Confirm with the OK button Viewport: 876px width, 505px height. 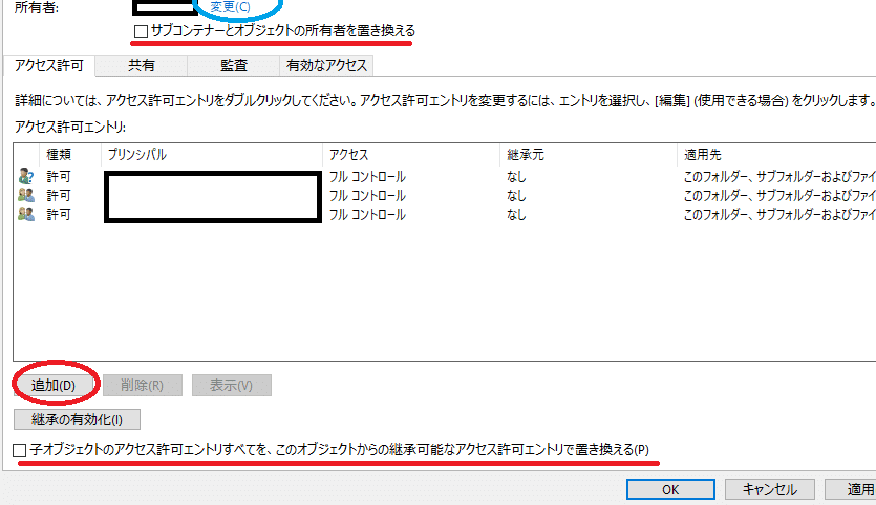pos(670,490)
